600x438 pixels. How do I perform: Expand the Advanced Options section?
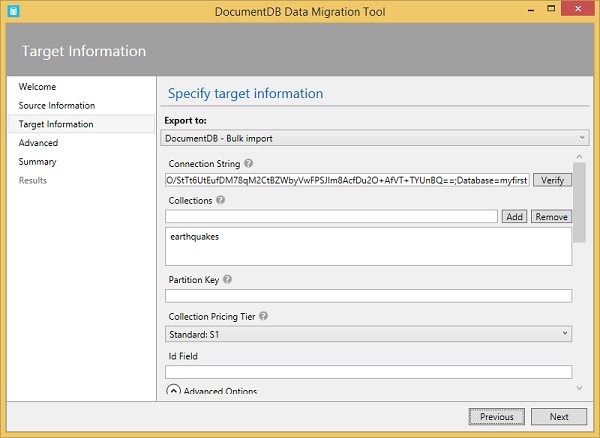point(174,391)
